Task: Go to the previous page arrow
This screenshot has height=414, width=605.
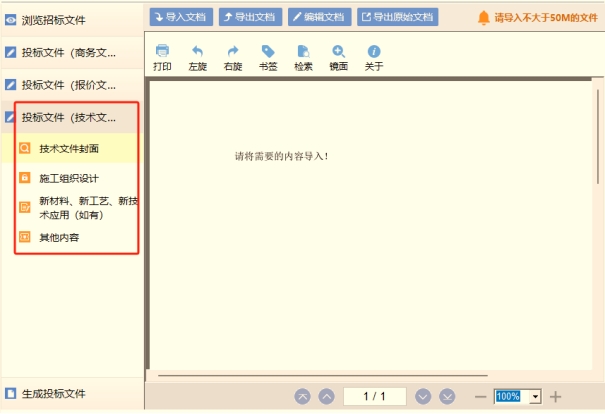Action: click(x=326, y=396)
